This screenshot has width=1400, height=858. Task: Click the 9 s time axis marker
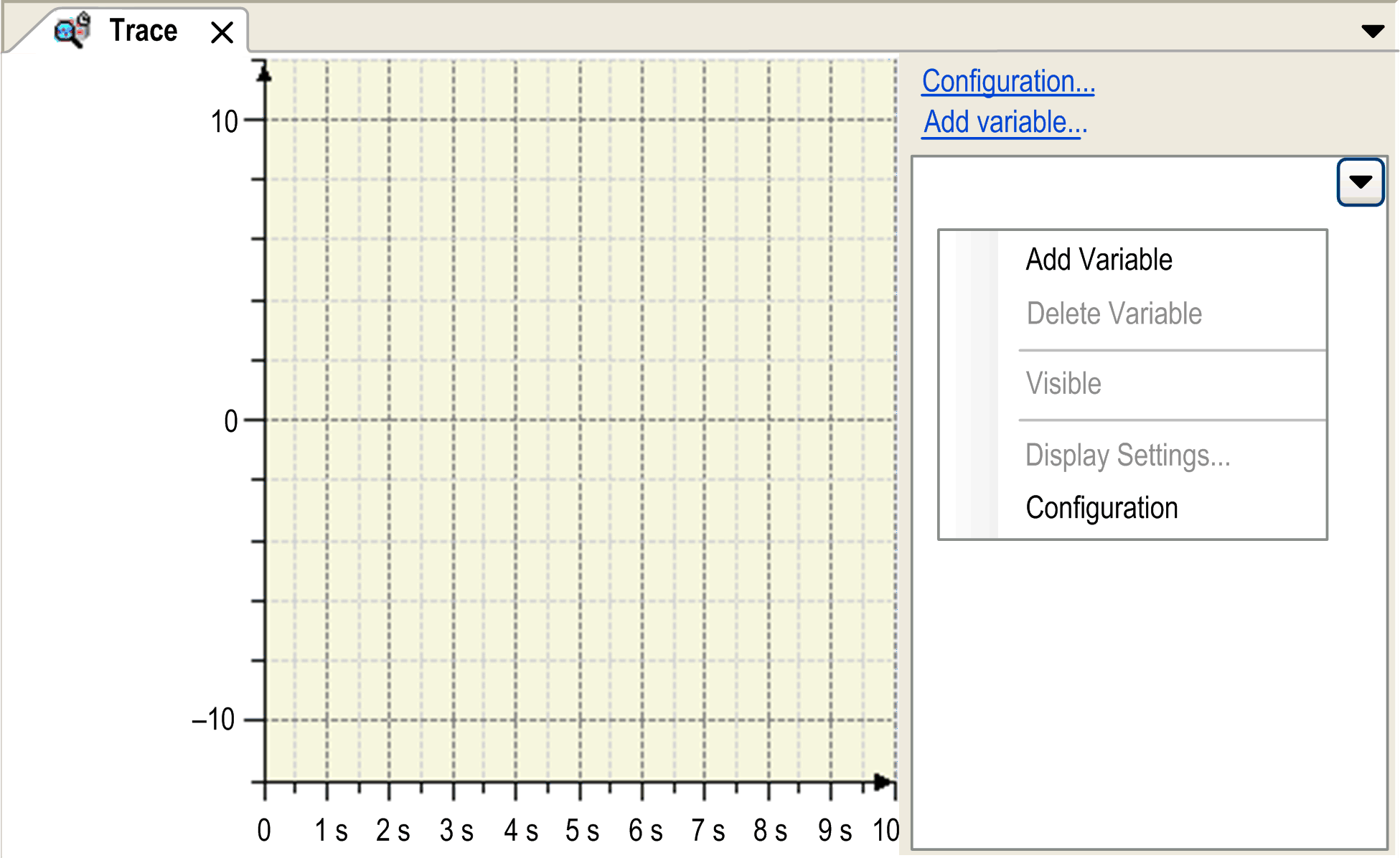[x=835, y=831]
